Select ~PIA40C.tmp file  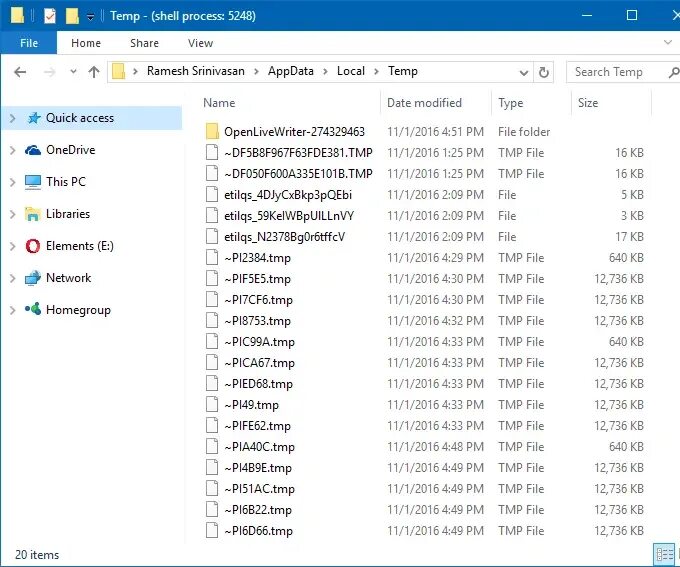click(x=259, y=447)
